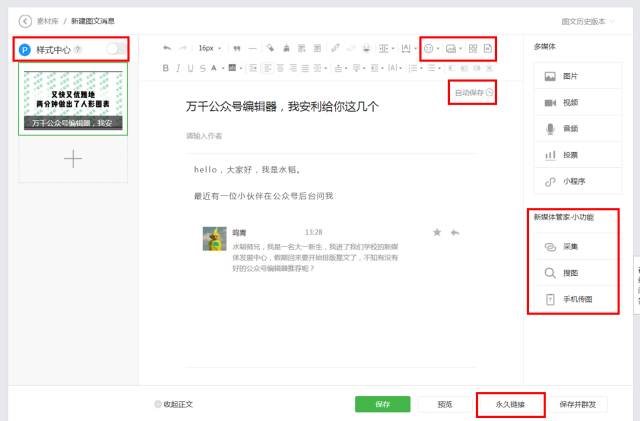This screenshot has height=421, width=640.
Task: Toggle underline formatting
Action: pos(190,68)
